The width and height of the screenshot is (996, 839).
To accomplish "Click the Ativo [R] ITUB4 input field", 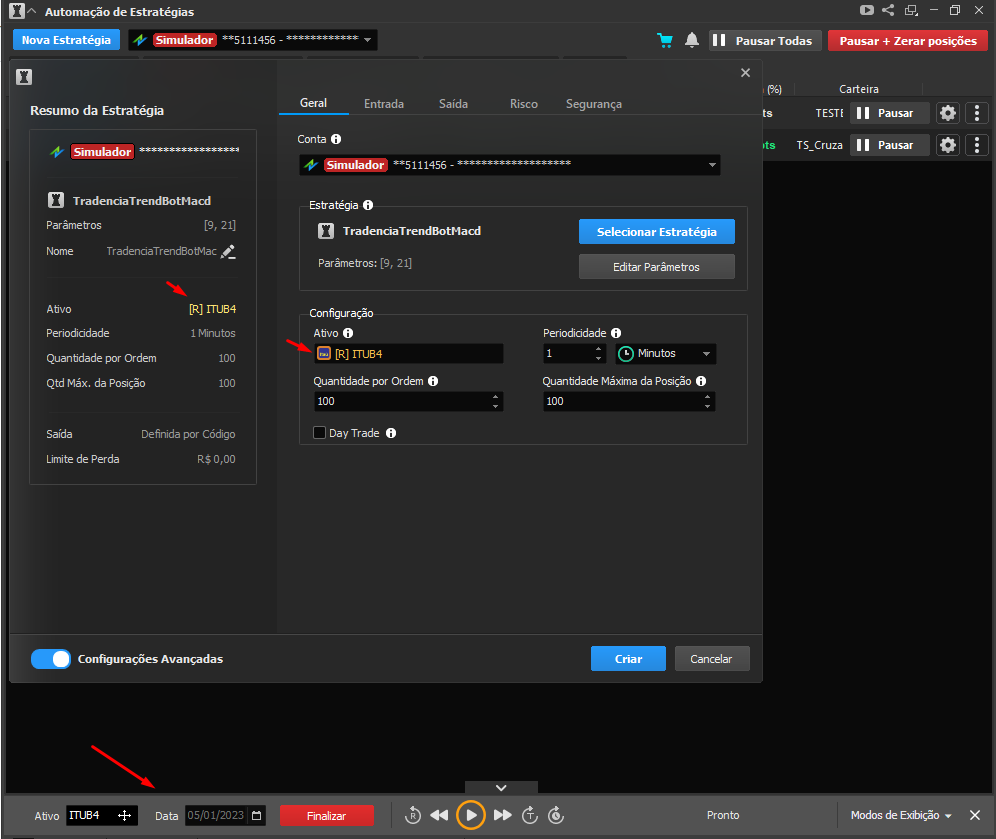I will tap(408, 354).
